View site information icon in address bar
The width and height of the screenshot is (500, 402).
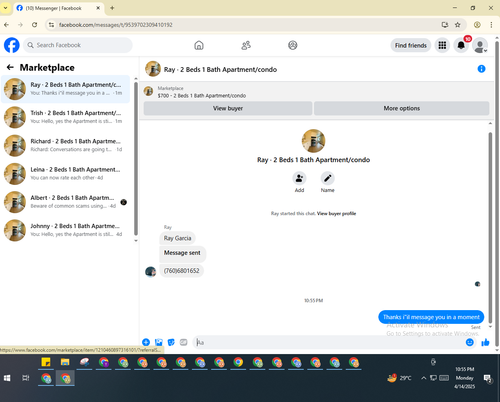tap(51, 25)
